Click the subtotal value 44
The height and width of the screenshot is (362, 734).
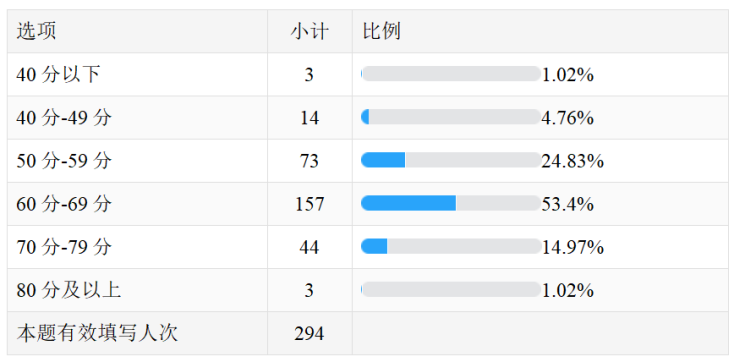309,247
